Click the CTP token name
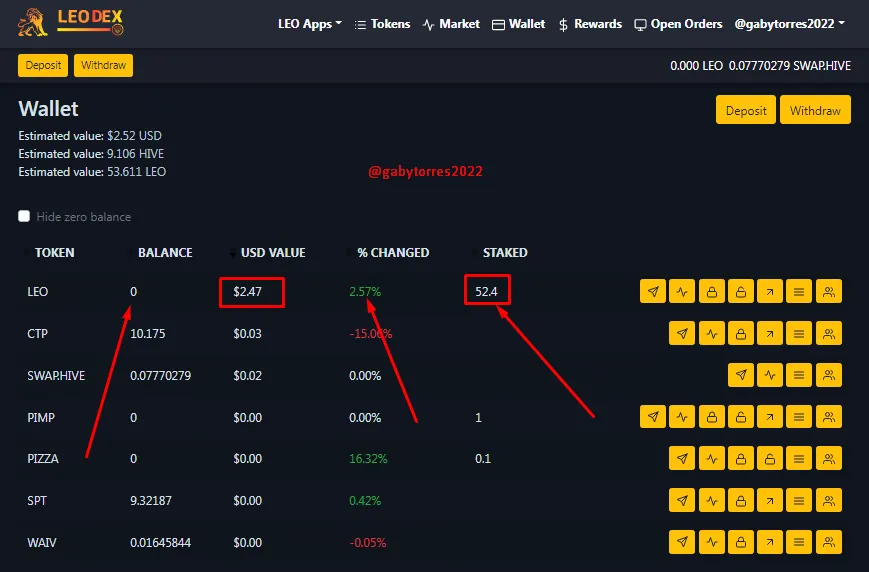Screen dimensions: 869x572 coord(38,334)
